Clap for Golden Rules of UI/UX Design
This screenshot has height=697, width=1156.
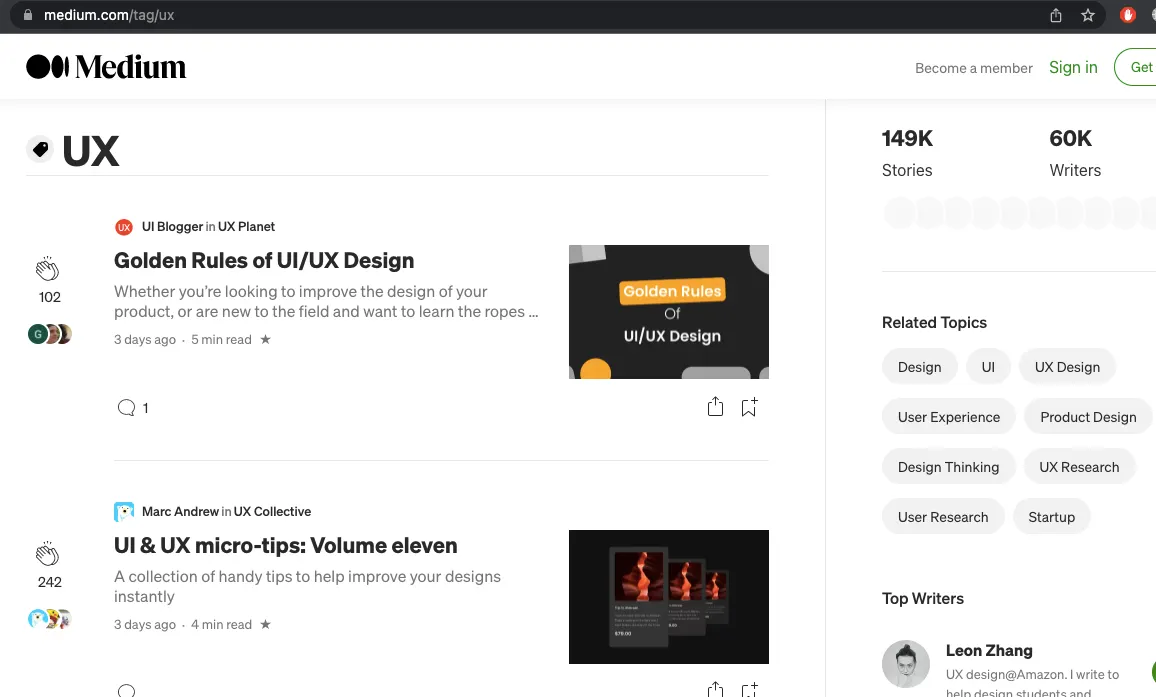click(x=48, y=269)
